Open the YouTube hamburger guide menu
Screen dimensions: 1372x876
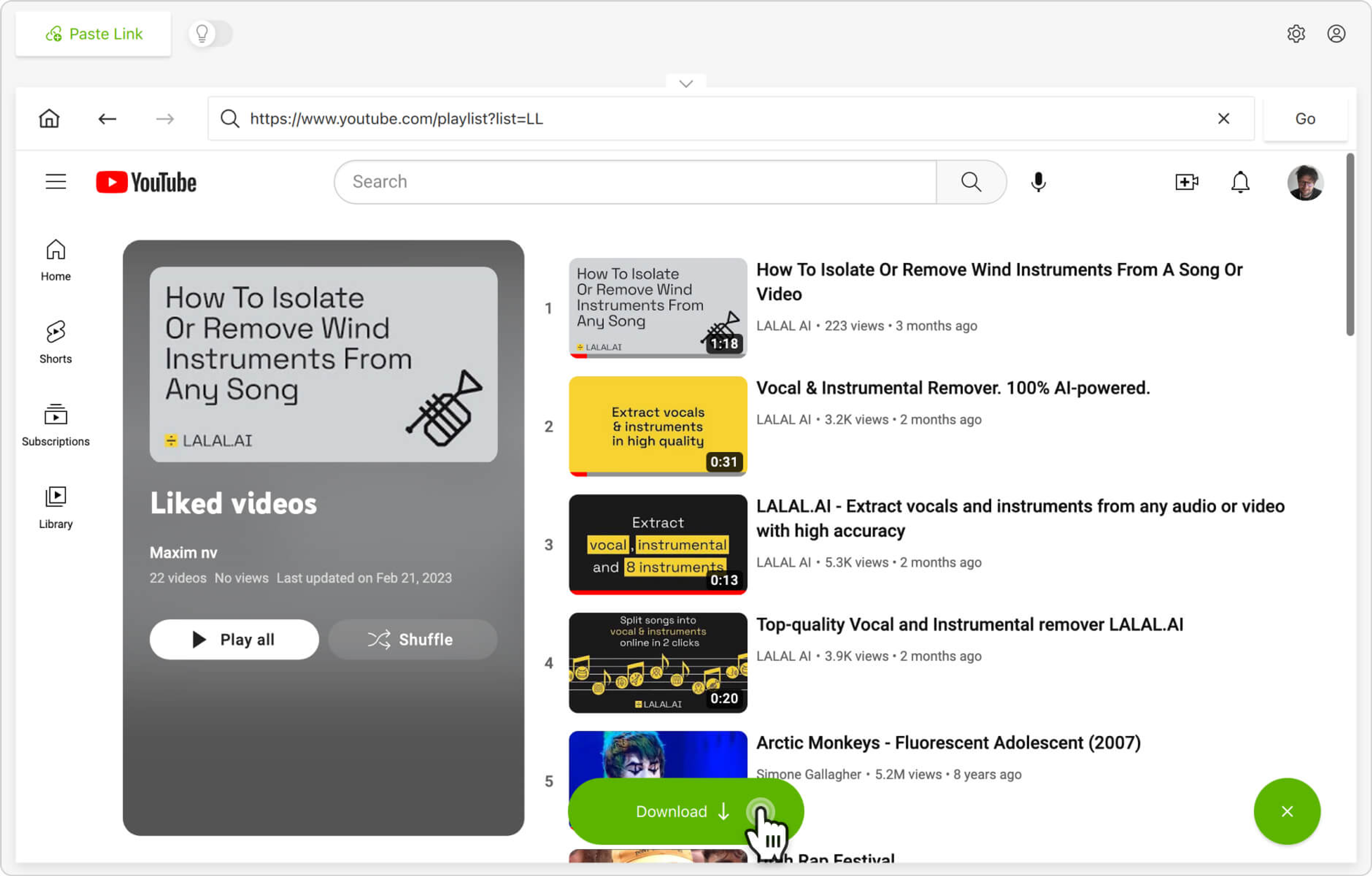pos(56,182)
